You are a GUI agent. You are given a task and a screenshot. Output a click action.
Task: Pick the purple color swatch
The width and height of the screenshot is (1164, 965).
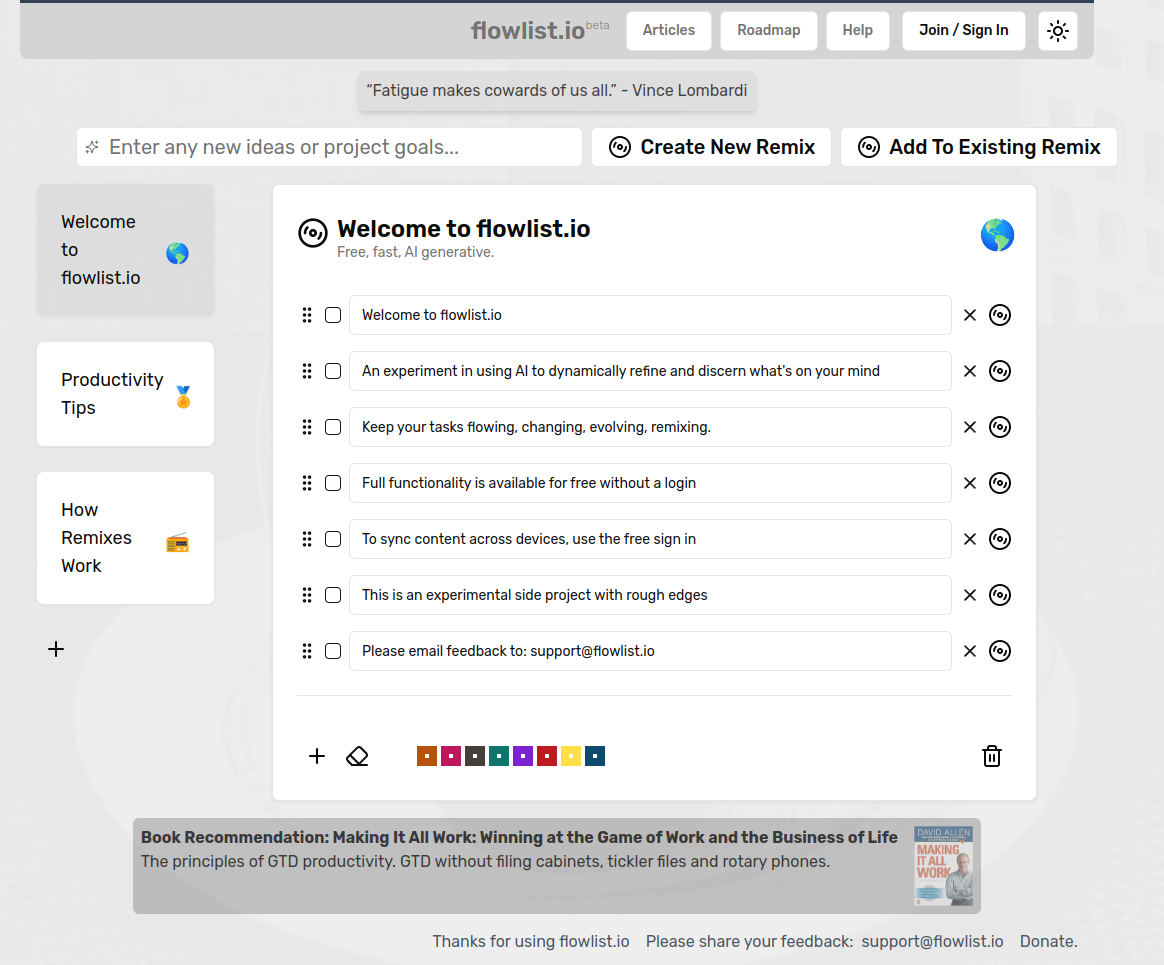coord(523,756)
